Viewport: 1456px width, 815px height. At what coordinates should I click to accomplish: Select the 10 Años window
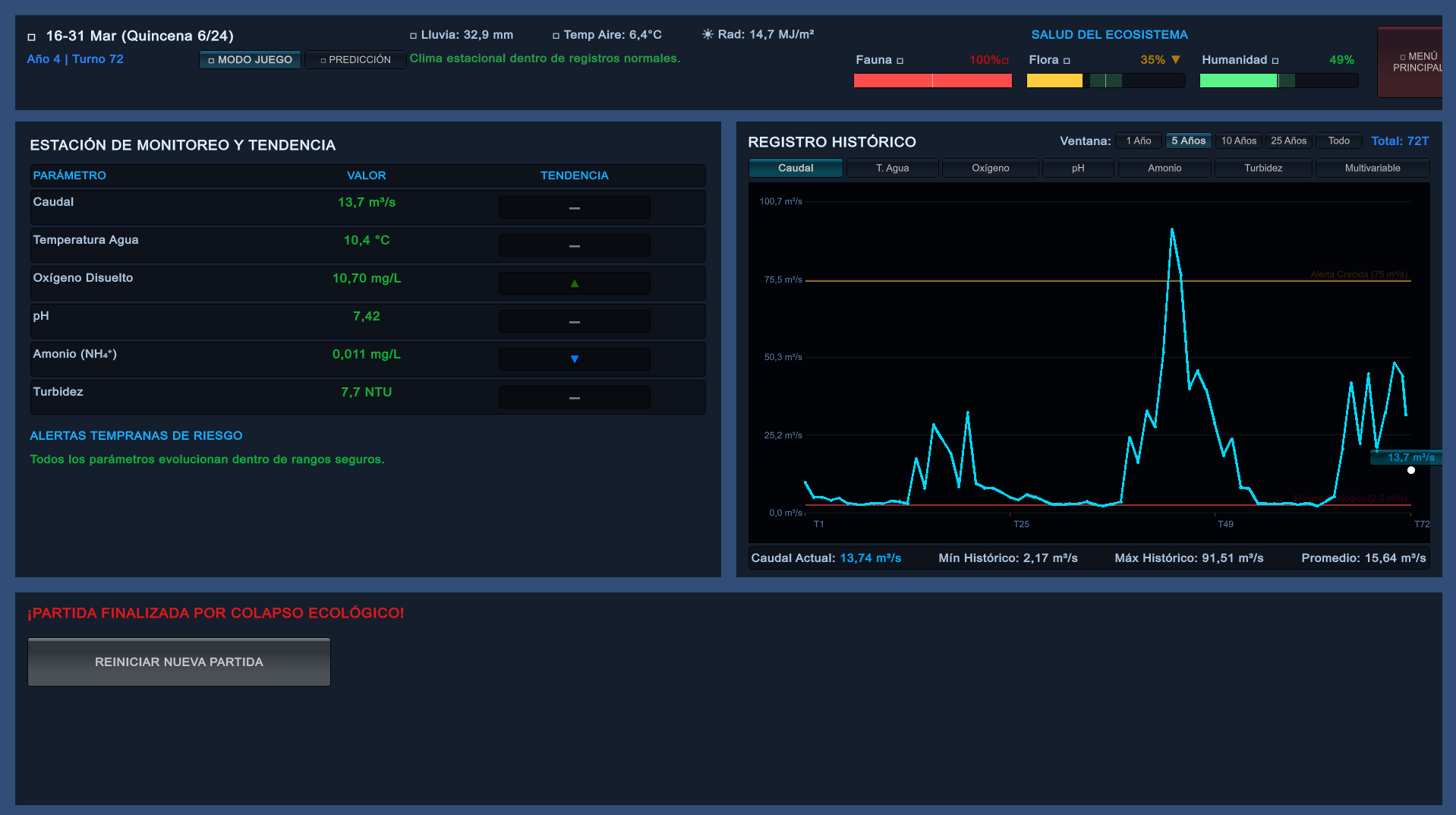click(x=1238, y=141)
